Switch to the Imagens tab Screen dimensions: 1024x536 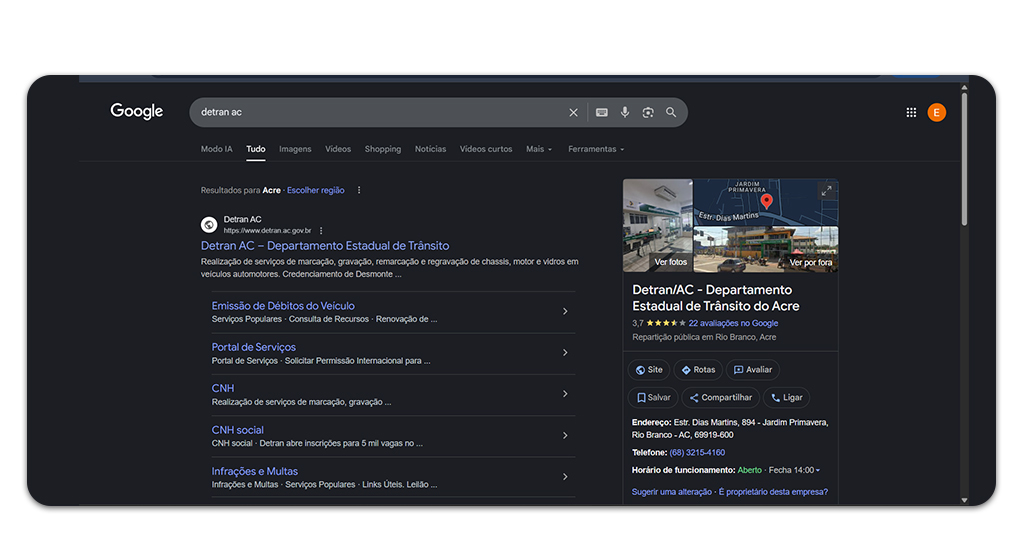pos(295,149)
